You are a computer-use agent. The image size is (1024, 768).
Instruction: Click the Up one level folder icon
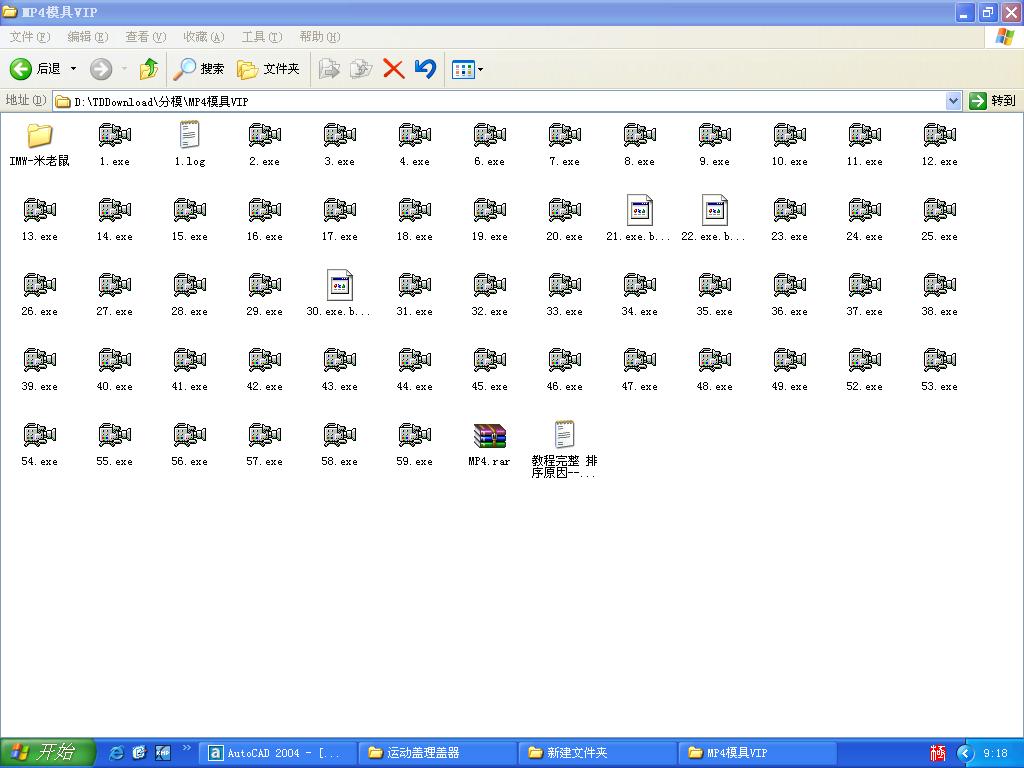[149, 69]
